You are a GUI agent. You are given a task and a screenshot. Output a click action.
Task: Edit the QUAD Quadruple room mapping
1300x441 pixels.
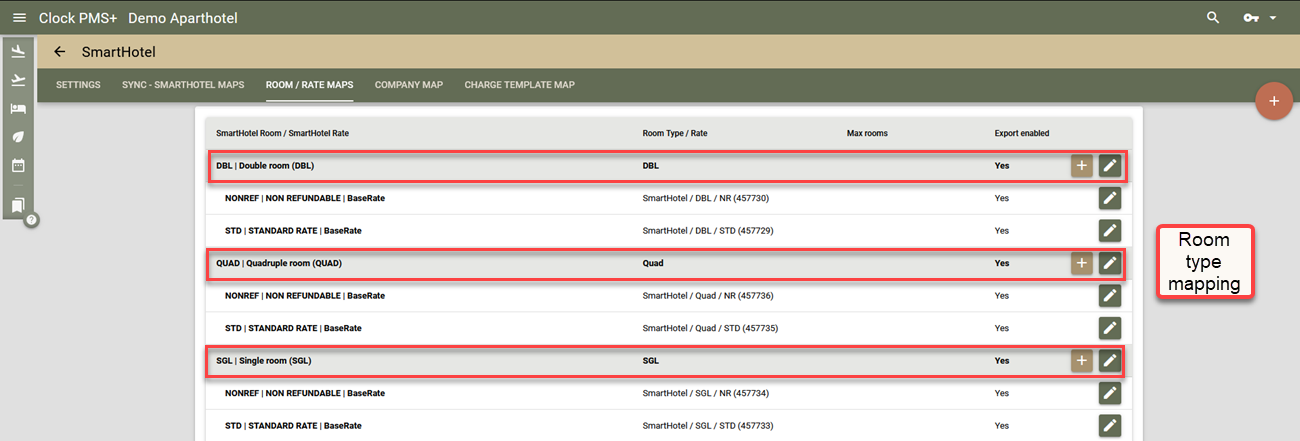click(x=1109, y=264)
